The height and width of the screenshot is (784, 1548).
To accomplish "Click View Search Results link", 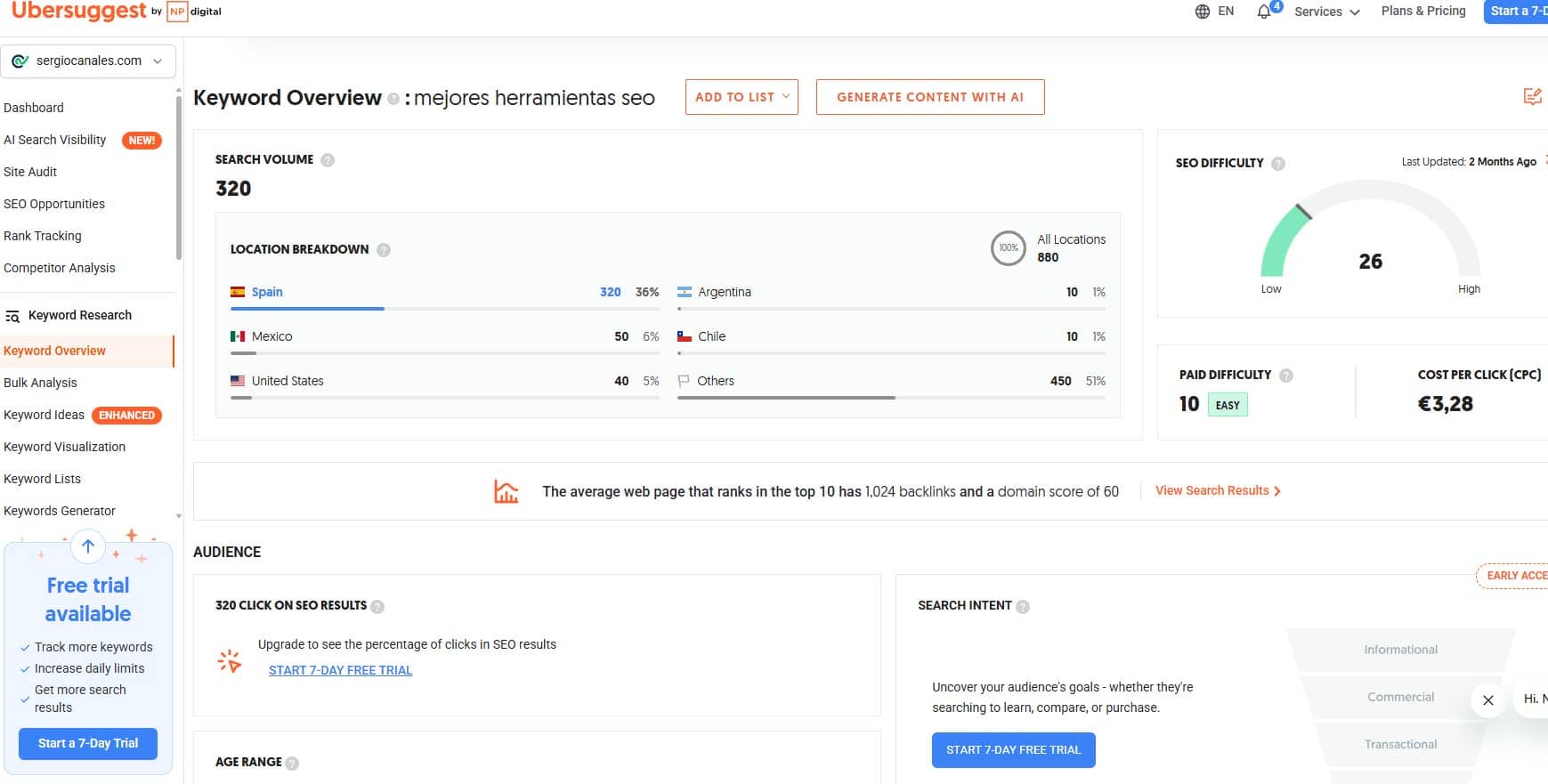I will [1218, 490].
